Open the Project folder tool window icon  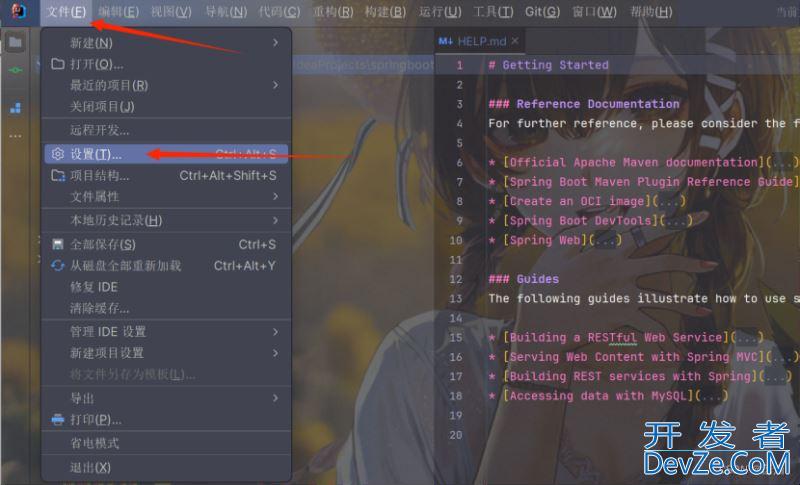pos(15,42)
